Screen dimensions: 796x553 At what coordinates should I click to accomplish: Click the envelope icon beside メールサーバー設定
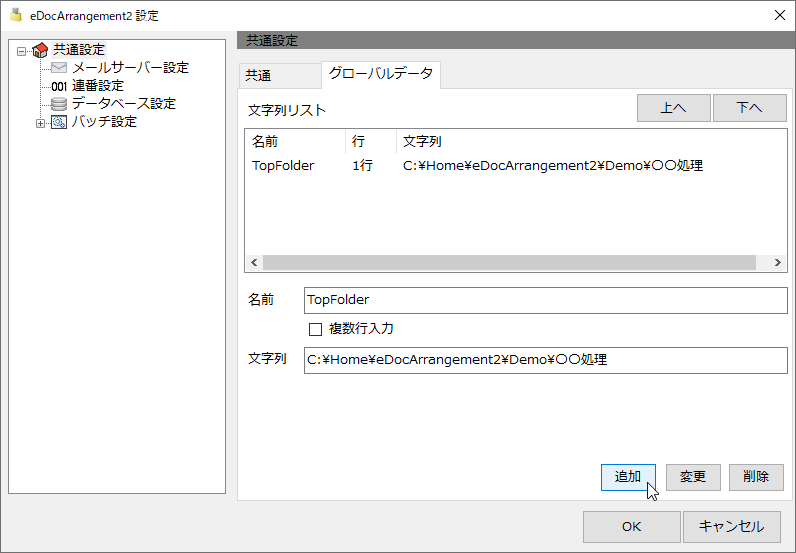tap(59, 68)
